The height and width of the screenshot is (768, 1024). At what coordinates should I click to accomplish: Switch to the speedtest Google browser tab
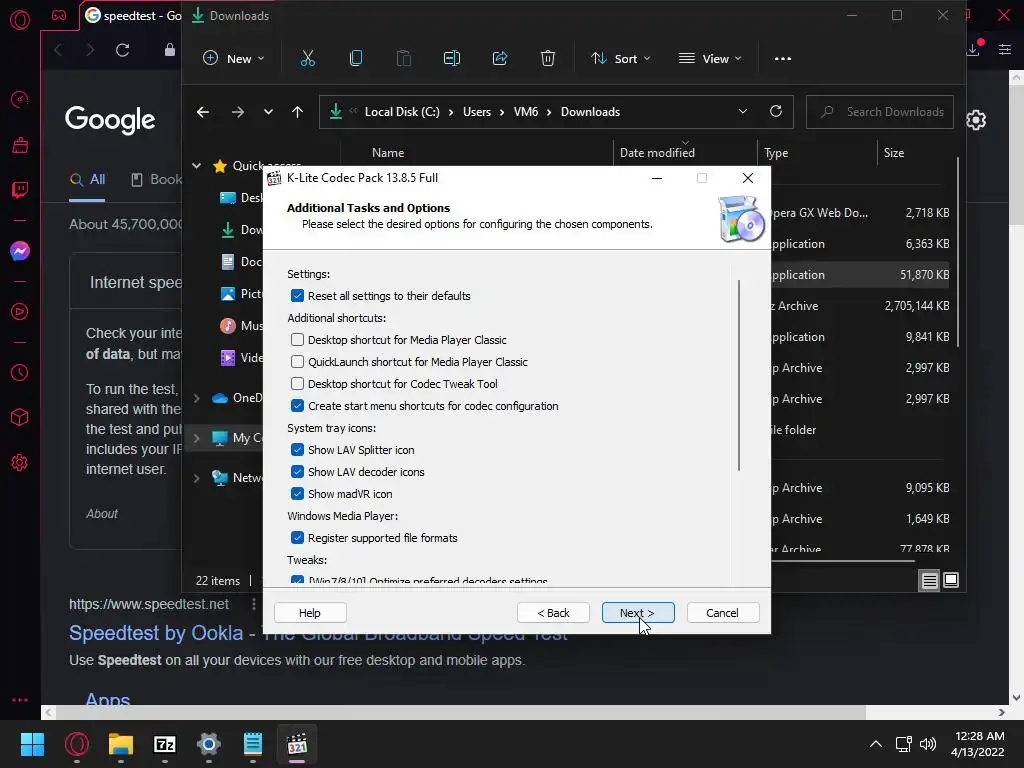(134, 16)
